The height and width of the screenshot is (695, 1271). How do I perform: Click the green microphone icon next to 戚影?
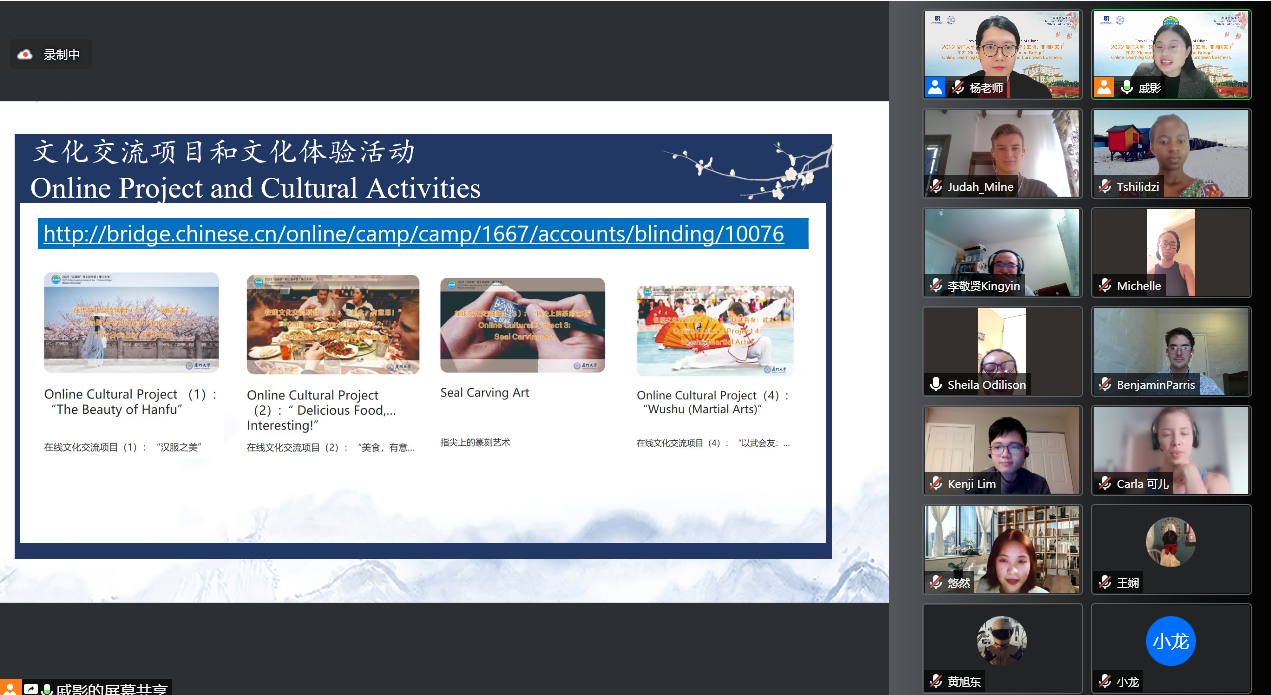click(1127, 88)
